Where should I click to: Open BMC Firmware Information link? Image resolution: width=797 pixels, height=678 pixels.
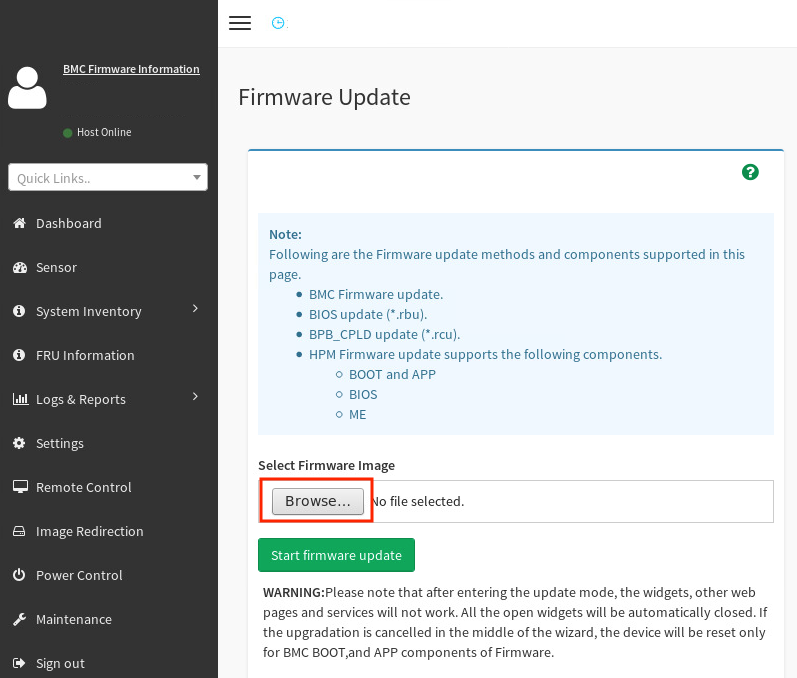[x=131, y=69]
